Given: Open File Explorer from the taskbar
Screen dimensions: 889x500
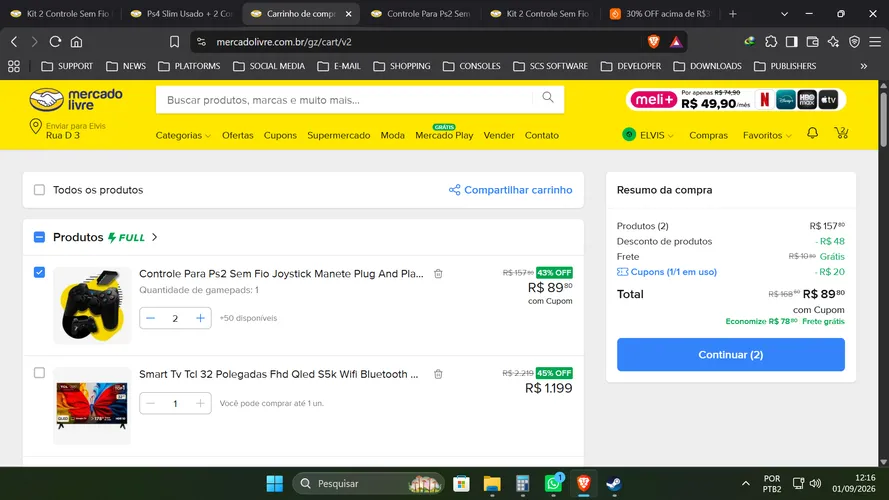Looking at the screenshot, I should click(492, 484).
